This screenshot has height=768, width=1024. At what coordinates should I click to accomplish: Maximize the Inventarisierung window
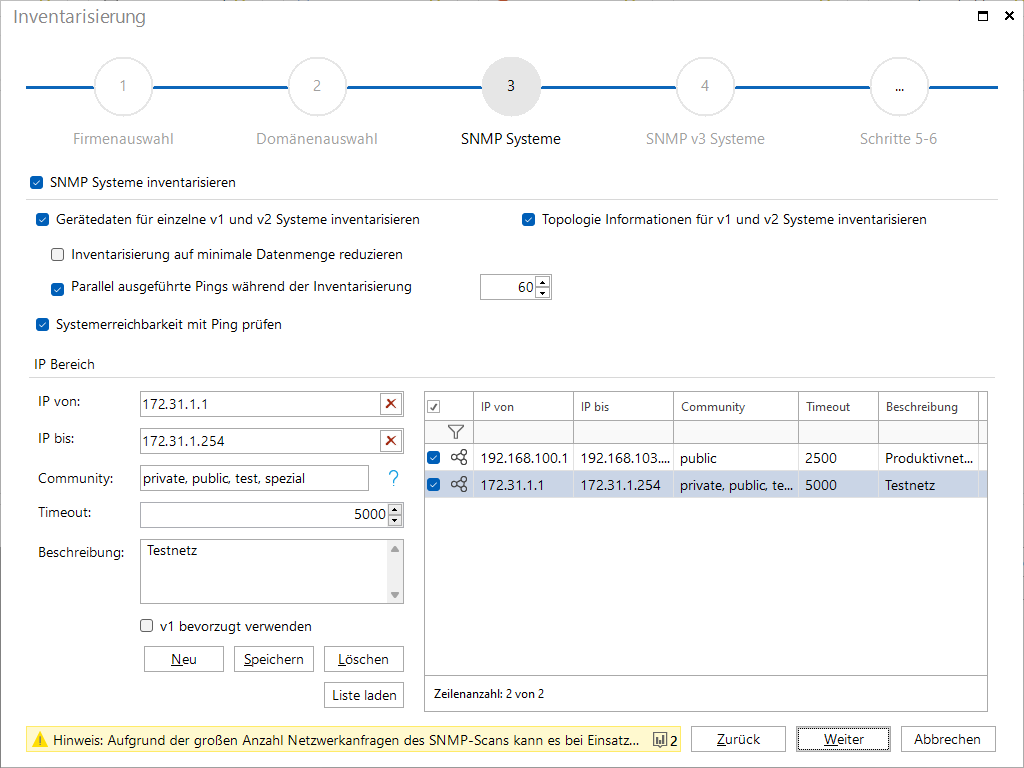(x=982, y=16)
